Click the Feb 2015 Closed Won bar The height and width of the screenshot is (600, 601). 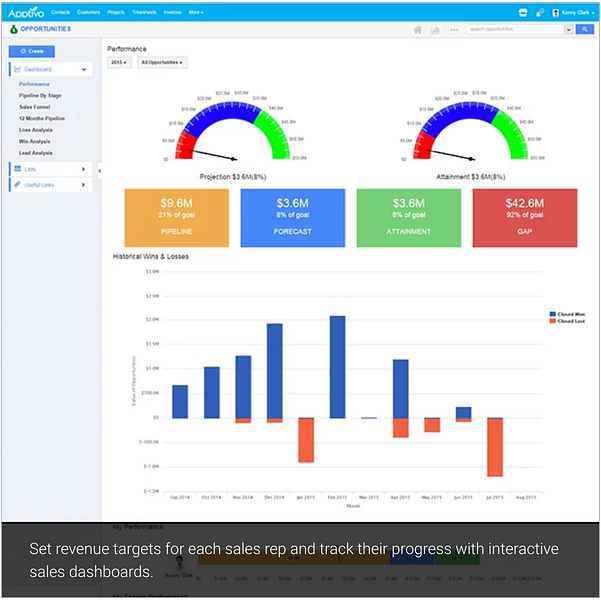[x=337, y=367]
